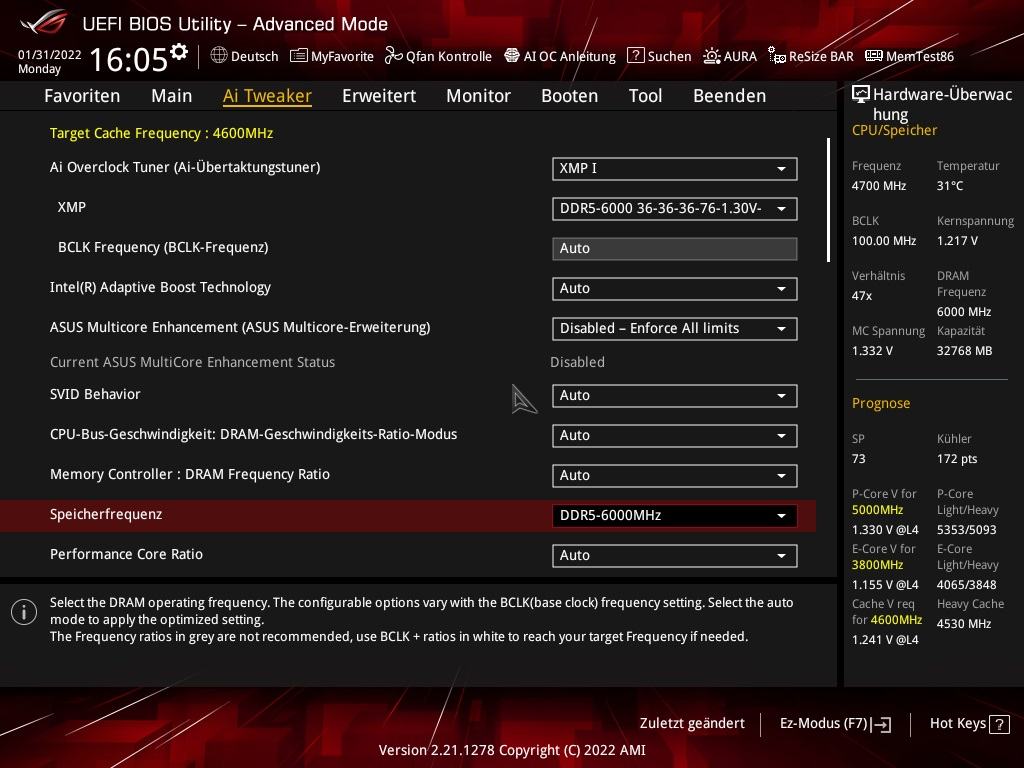The image size is (1024, 768).
Task: Open the Intel Adaptive Boost Technology dropdown
Action: pyautogui.click(x=675, y=289)
